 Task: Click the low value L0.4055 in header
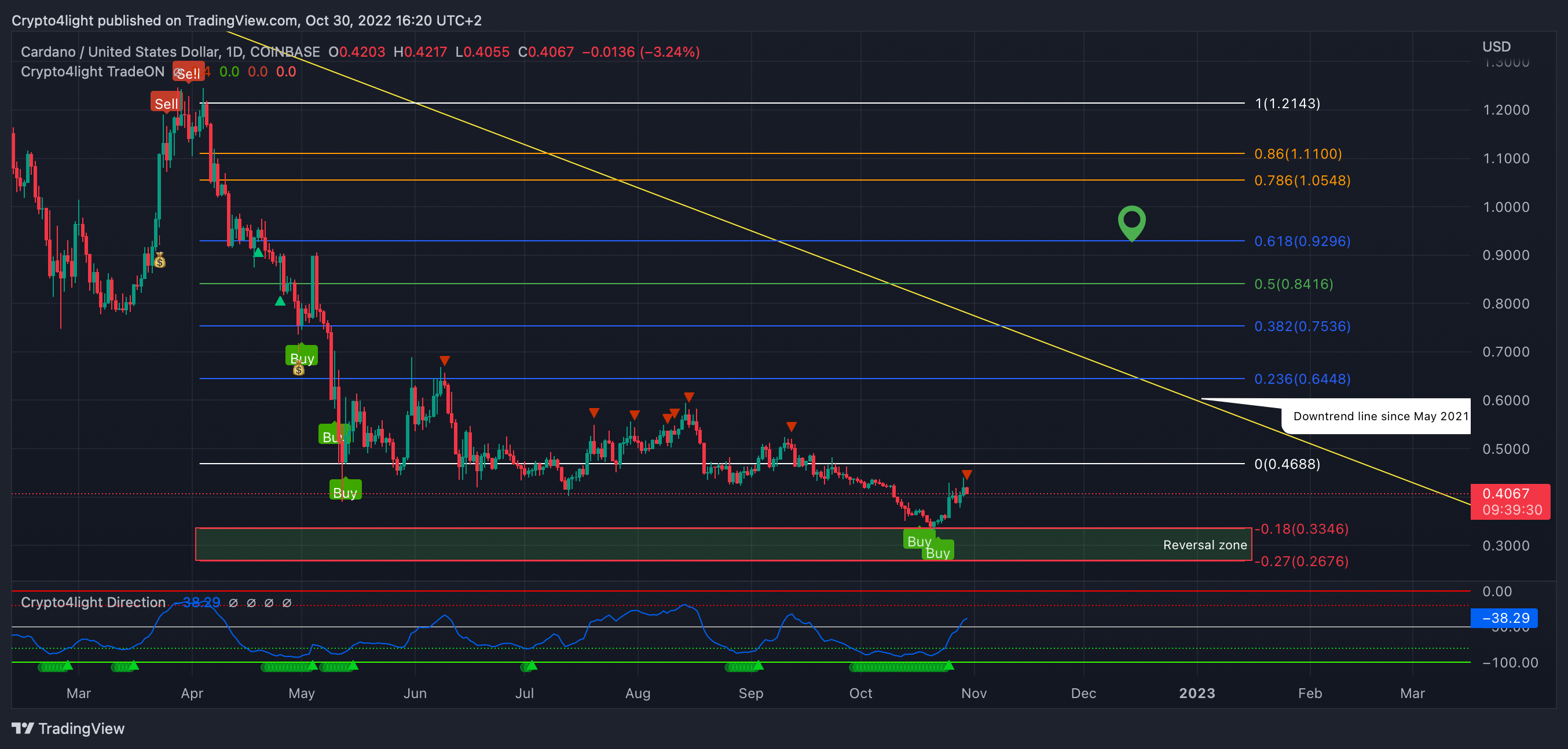tap(482, 52)
